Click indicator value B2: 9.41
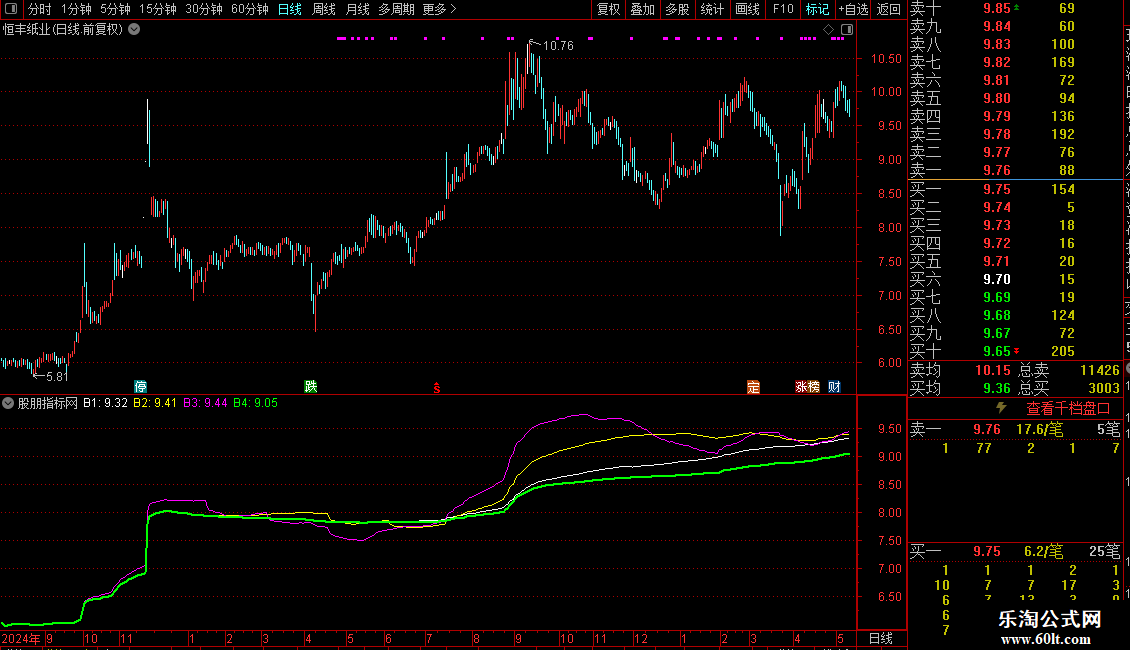Screen dimensions: 1130x650 (155, 403)
